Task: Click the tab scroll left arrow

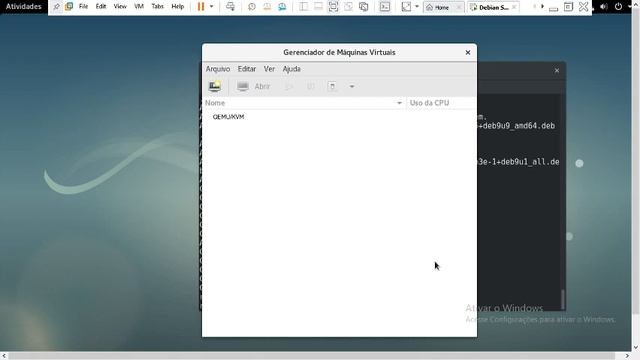Action: [534, 7]
